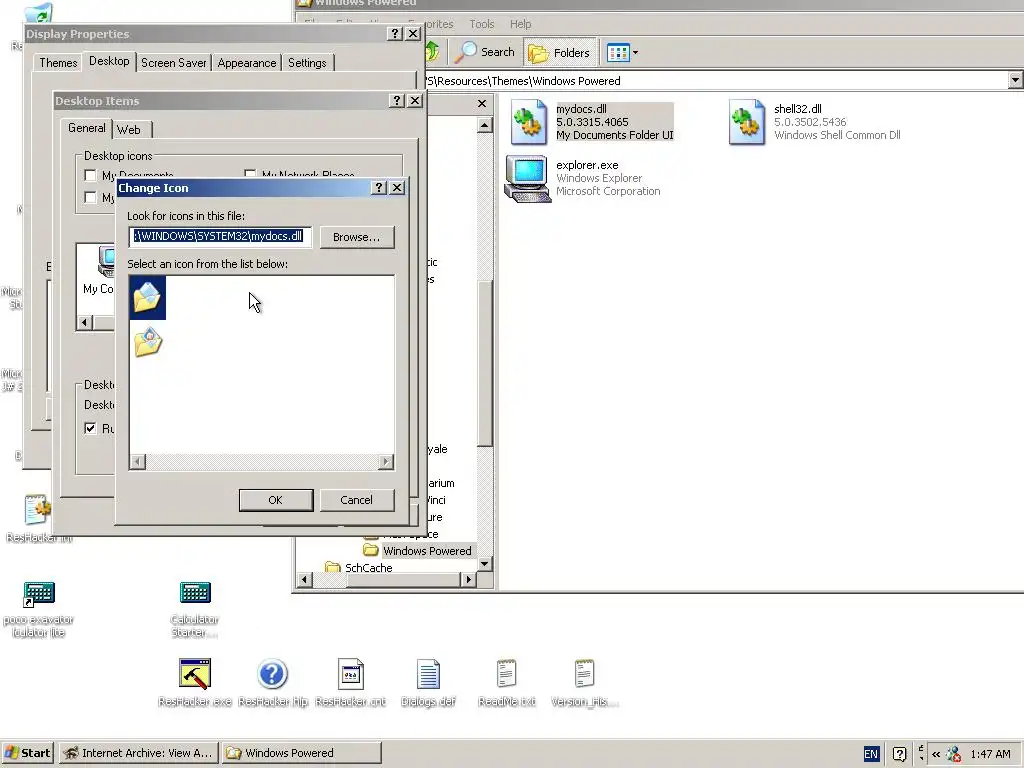Viewport: 1024px width, 768px height.
Task: Toggle the Folders toolbar button
Action: 559,52
